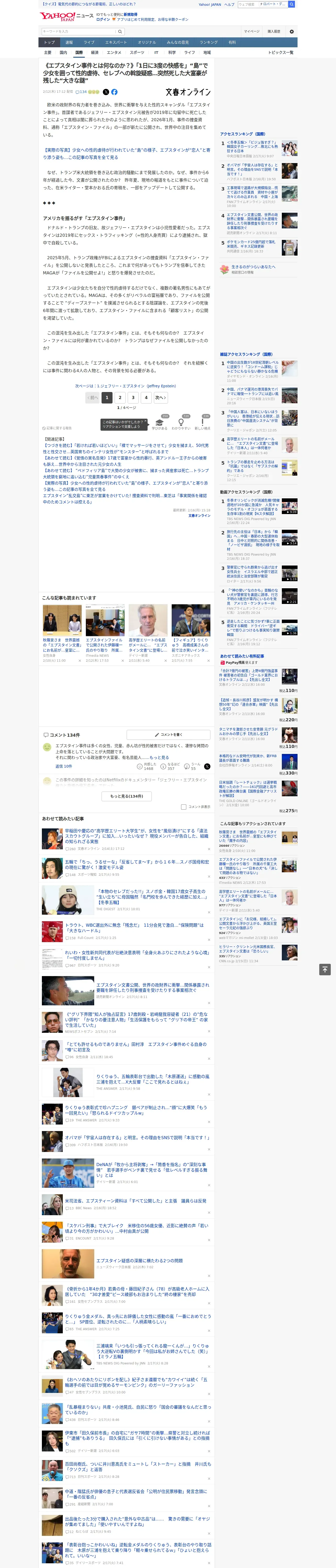The height and width of the screenshot is (1568, 336).
Task: Select the エキスパート tab
Action: click(x=116, y=42)
